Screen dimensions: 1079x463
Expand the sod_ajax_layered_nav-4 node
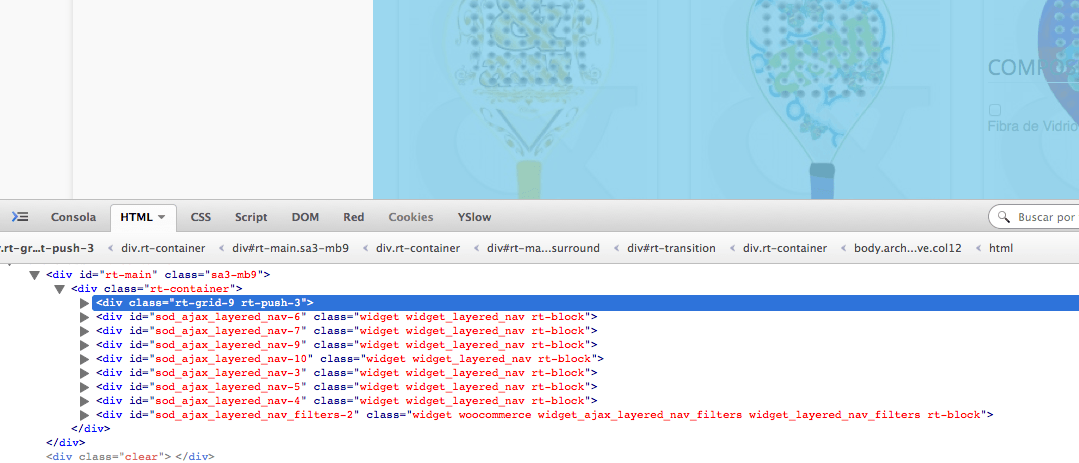85,401
